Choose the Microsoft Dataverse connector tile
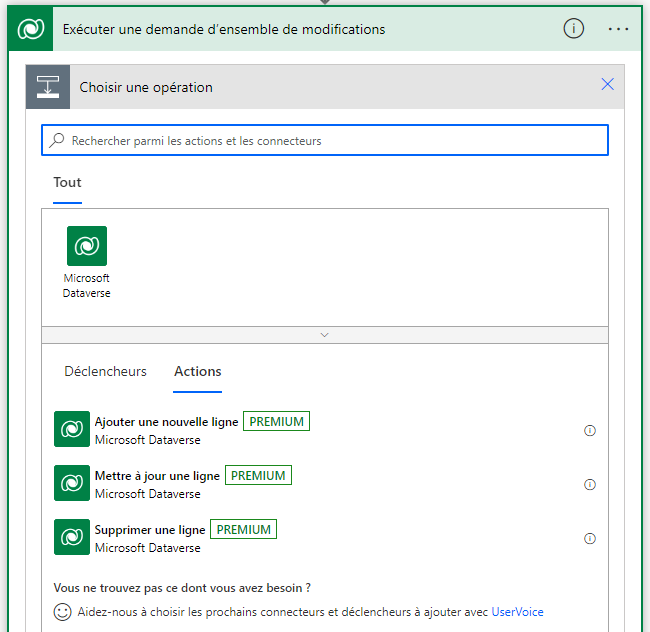This screenshot has width=650, height=632. pos(87,262)
